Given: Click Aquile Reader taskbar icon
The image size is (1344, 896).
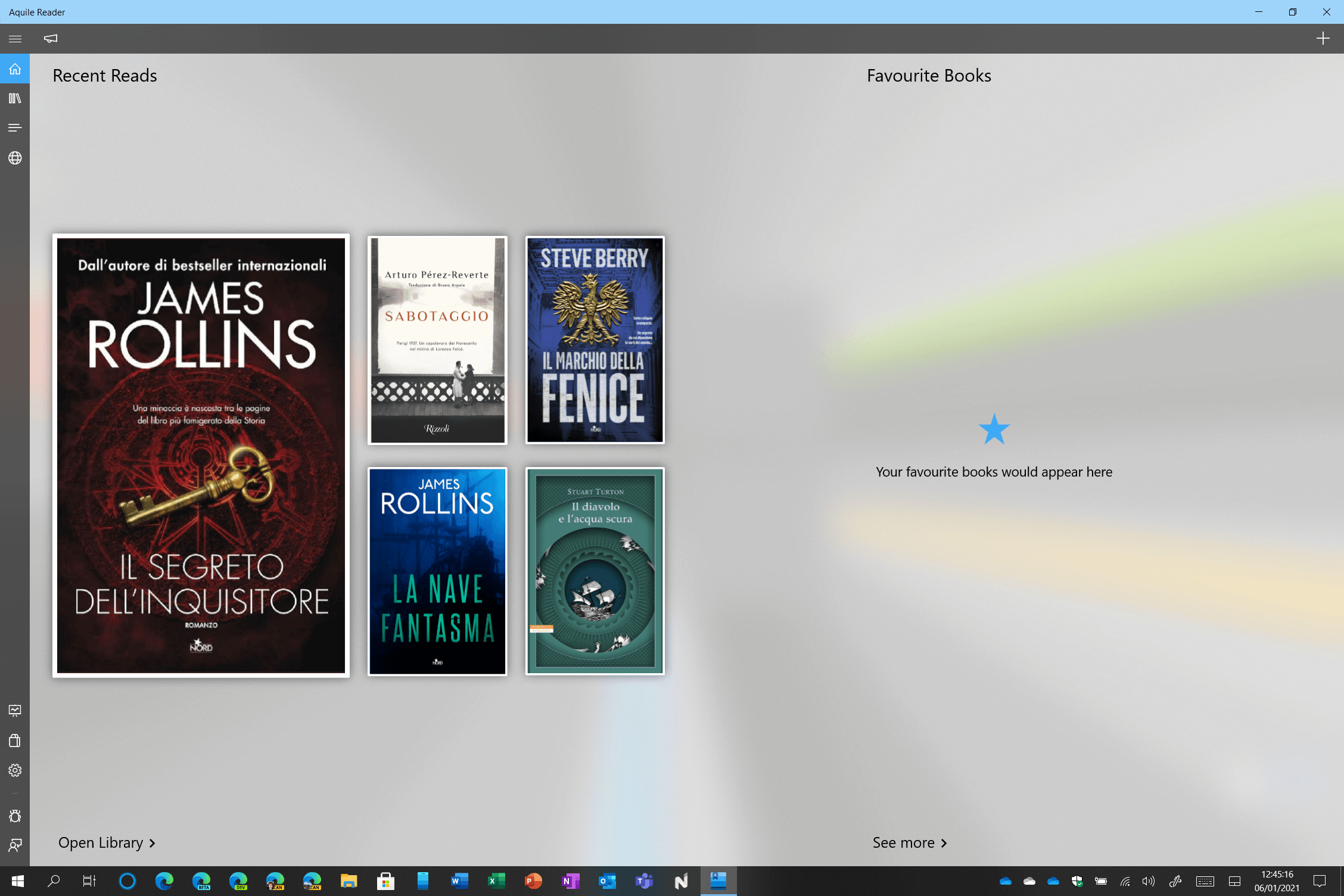Looking at the screenshot, I should [718, 881].
